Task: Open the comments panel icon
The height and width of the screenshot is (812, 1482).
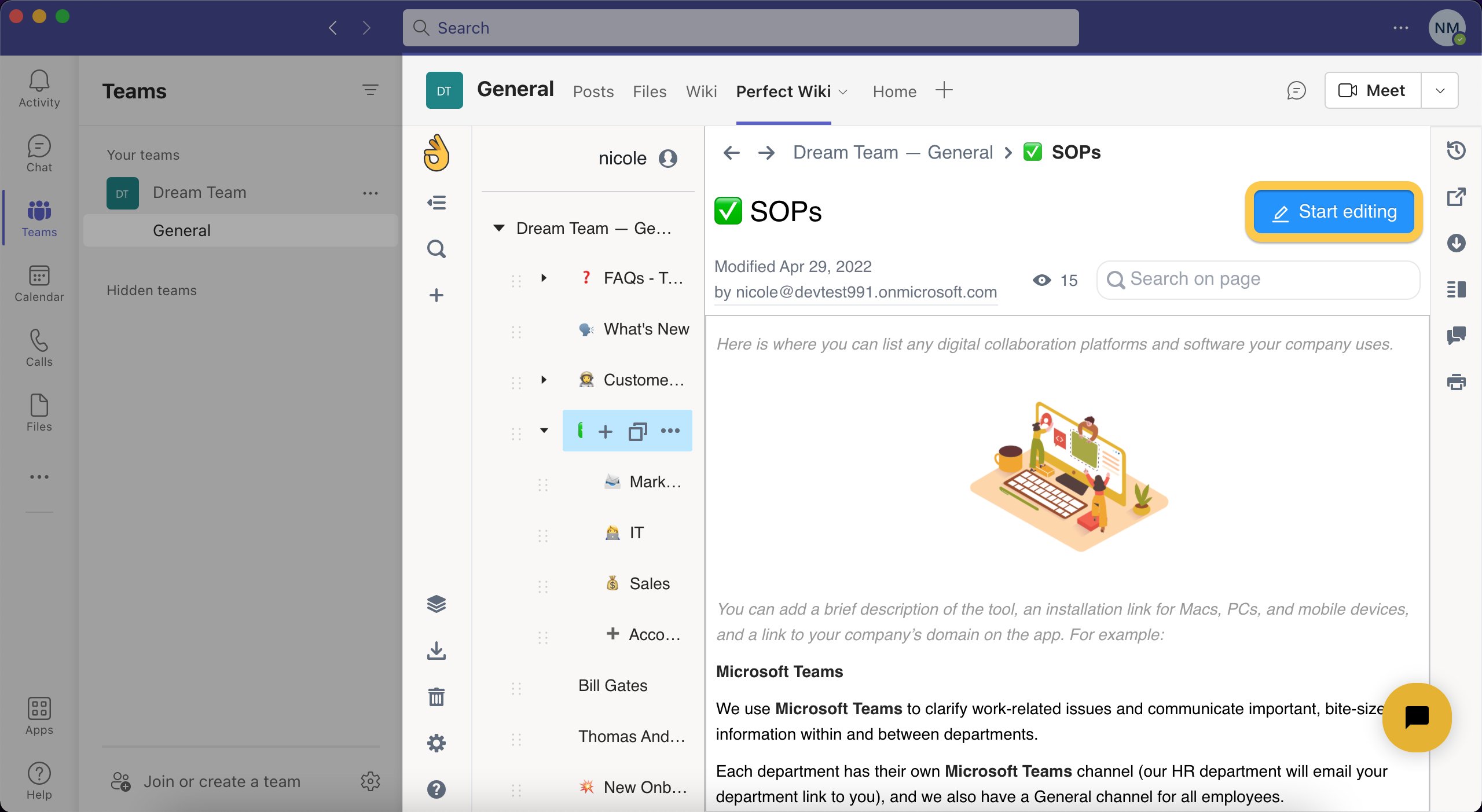Action: click(x=1456, y=335)
